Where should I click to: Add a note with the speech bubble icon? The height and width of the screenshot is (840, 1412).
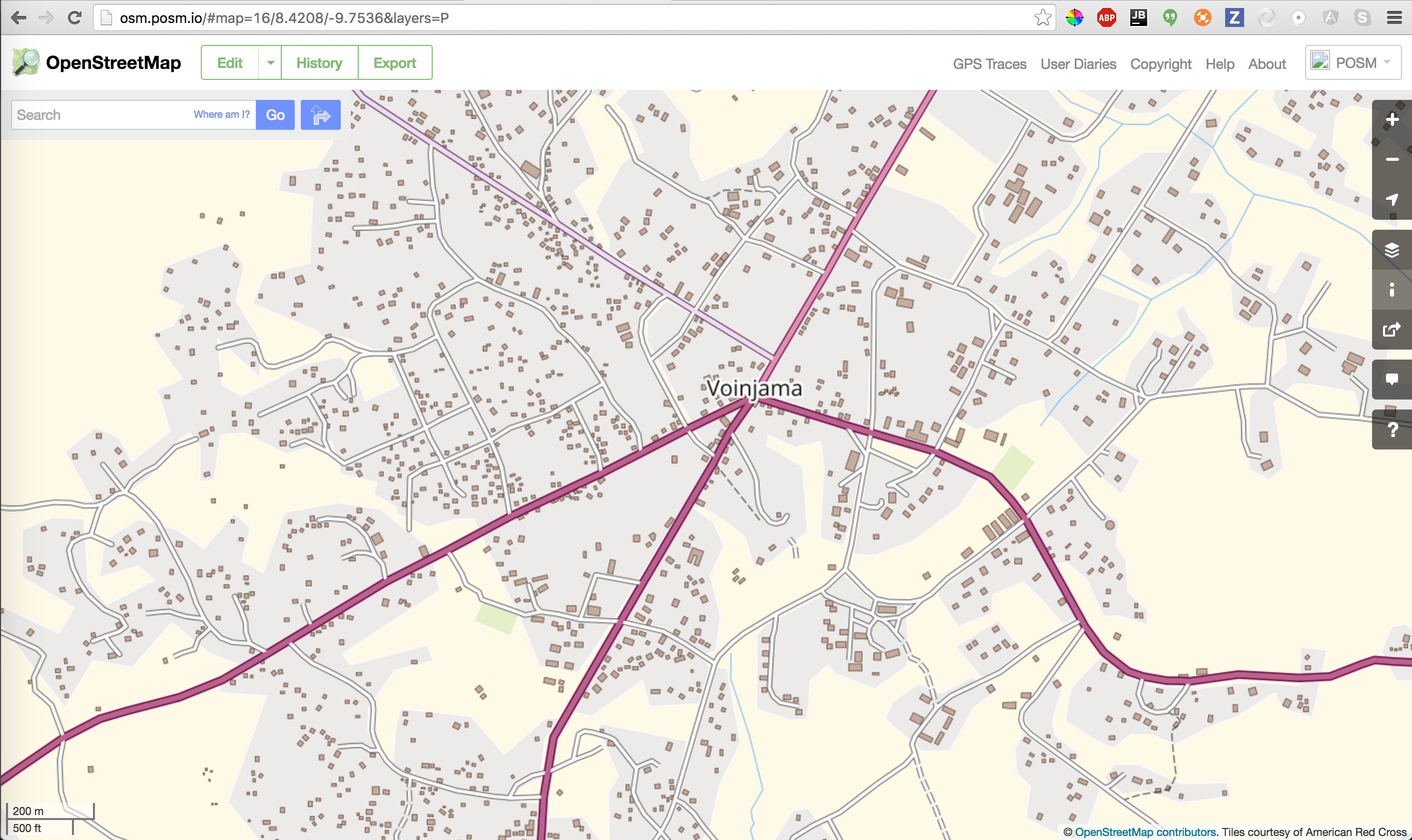1392,379
